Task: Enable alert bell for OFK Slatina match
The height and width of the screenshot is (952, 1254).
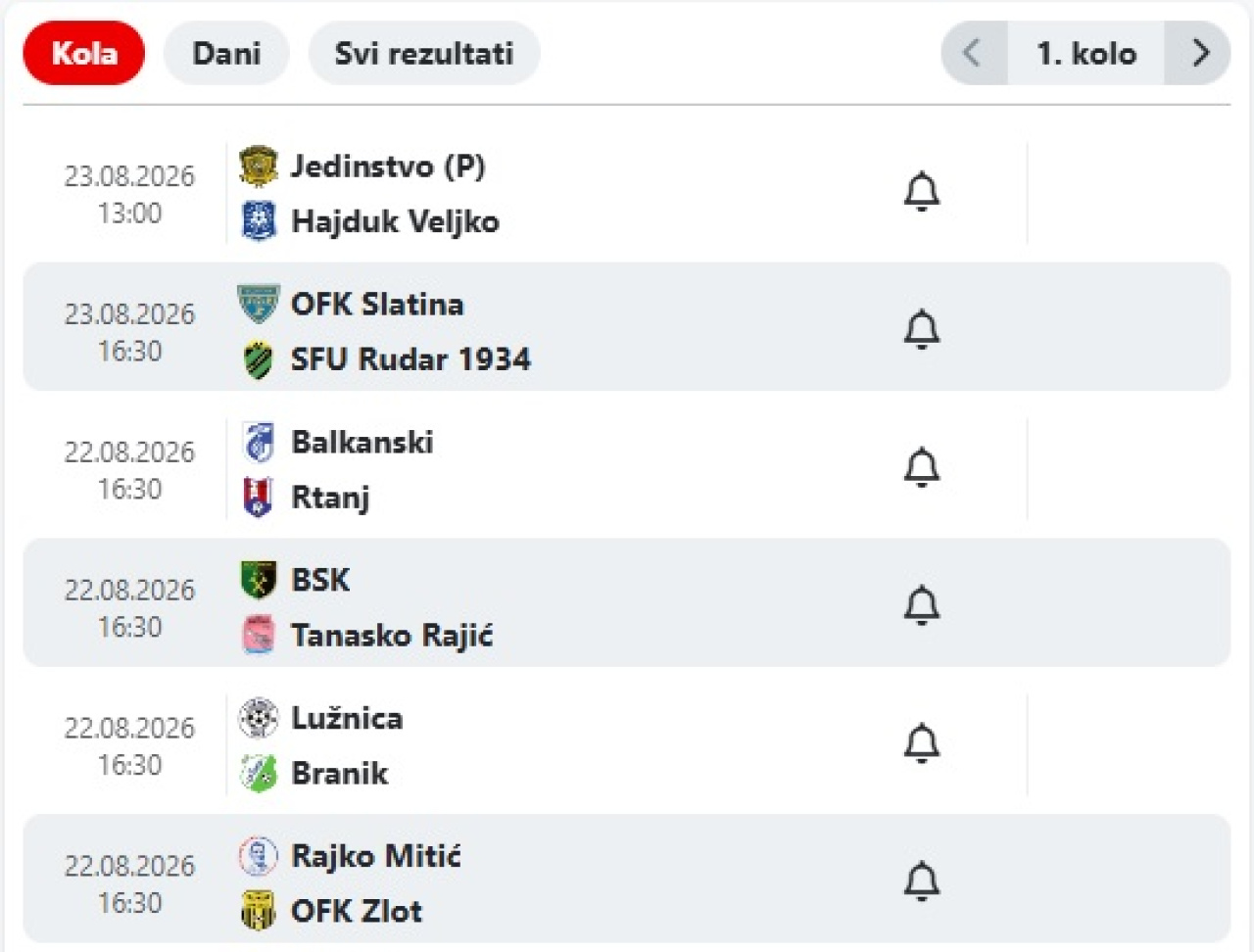Action: click(921, 330)
